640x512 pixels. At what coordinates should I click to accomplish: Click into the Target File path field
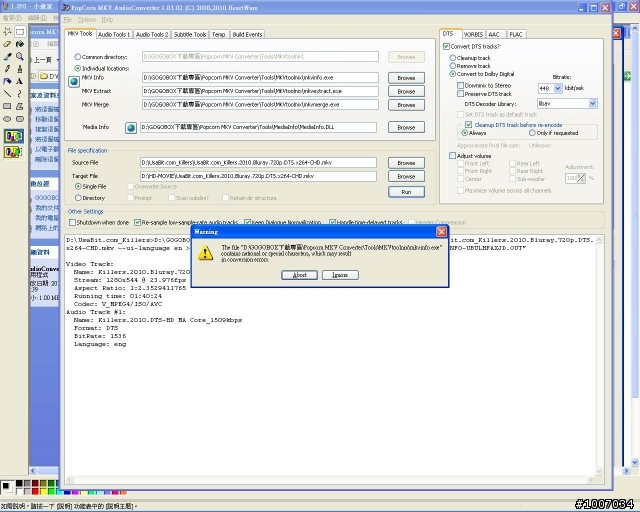point(258,176)
